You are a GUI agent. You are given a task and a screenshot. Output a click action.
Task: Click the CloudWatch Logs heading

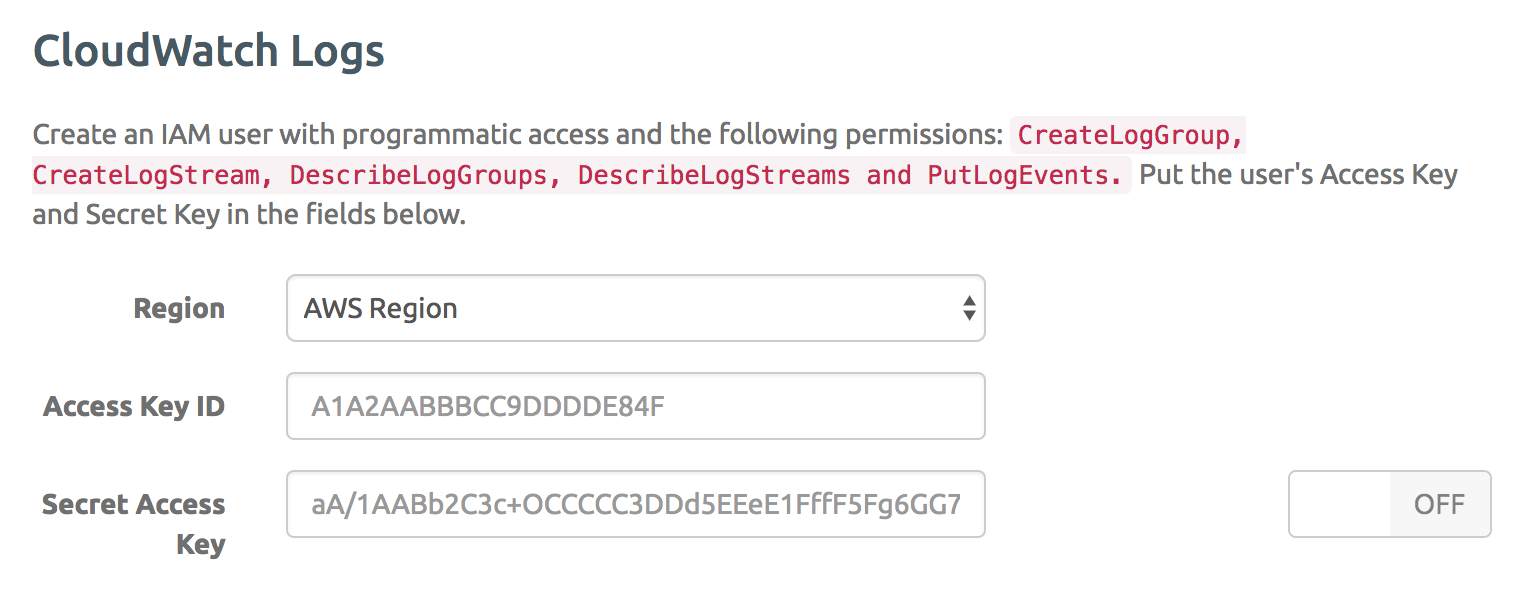pyautogui.click(x=209, y=49)
